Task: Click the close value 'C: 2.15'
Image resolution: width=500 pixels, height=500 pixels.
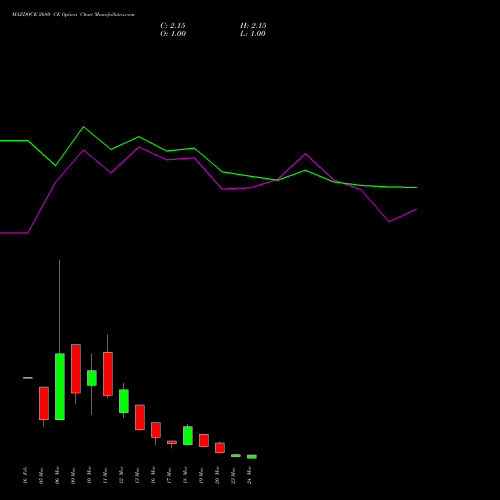Action: (173, 26)
